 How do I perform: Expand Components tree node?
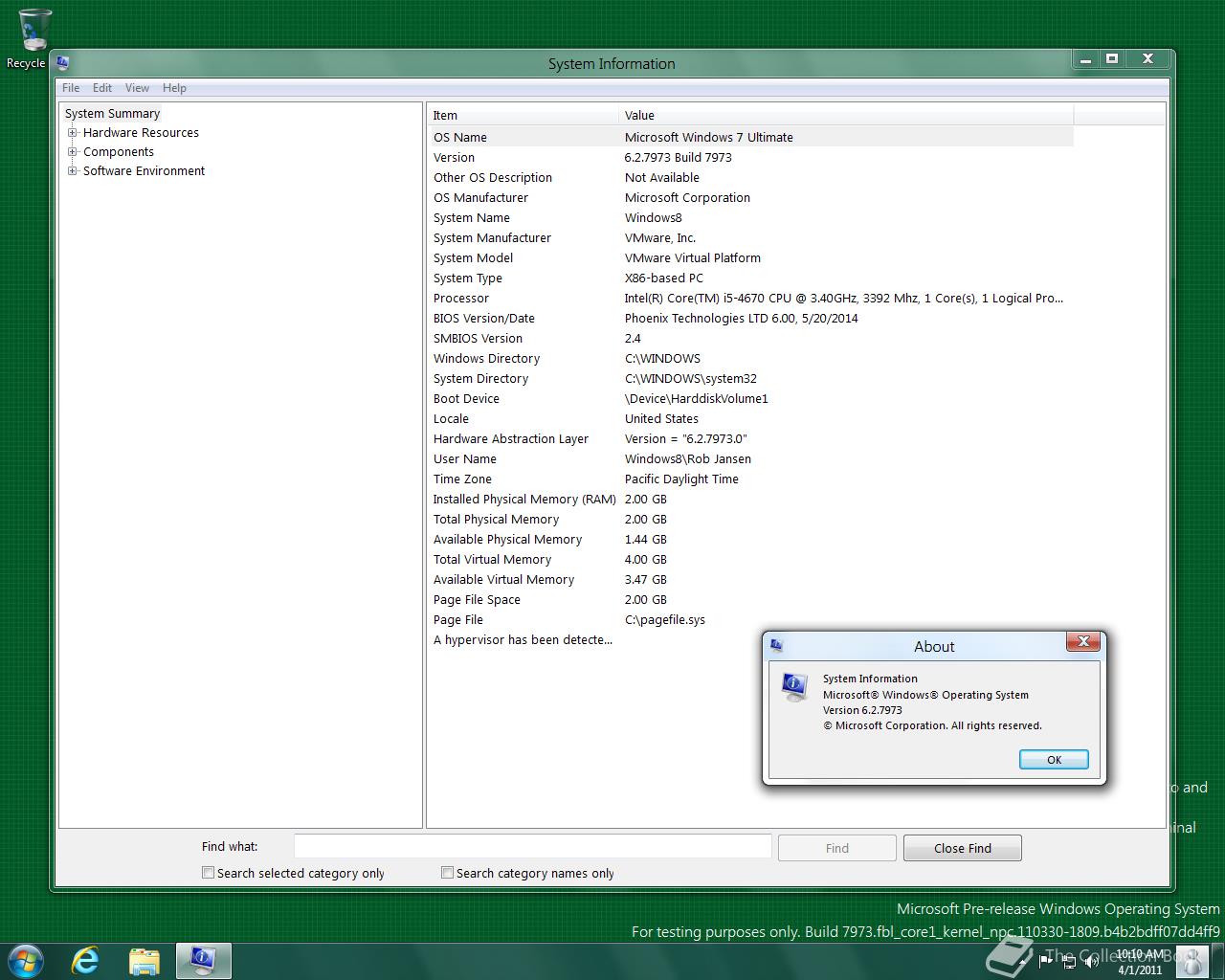point(72,152)
